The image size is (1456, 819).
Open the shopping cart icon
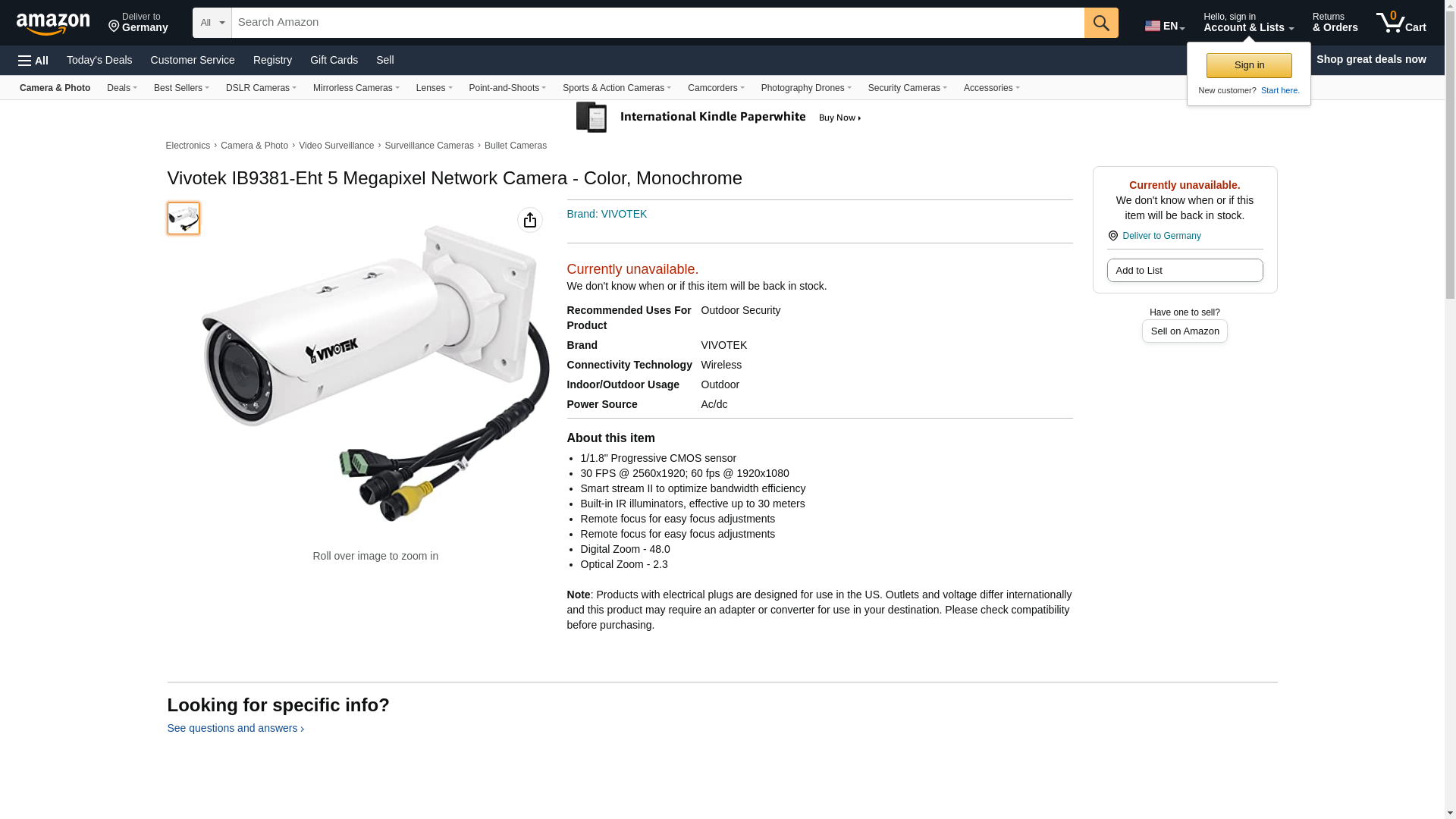click(x=1401, y=23)
